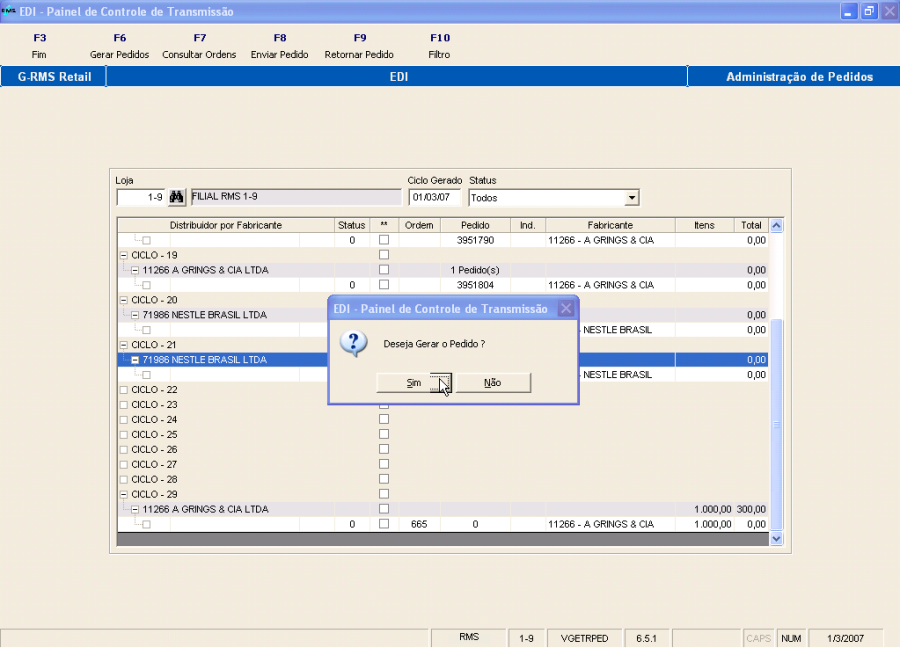Collapse the CICLO - 19 tree node

tap(123, 255)
